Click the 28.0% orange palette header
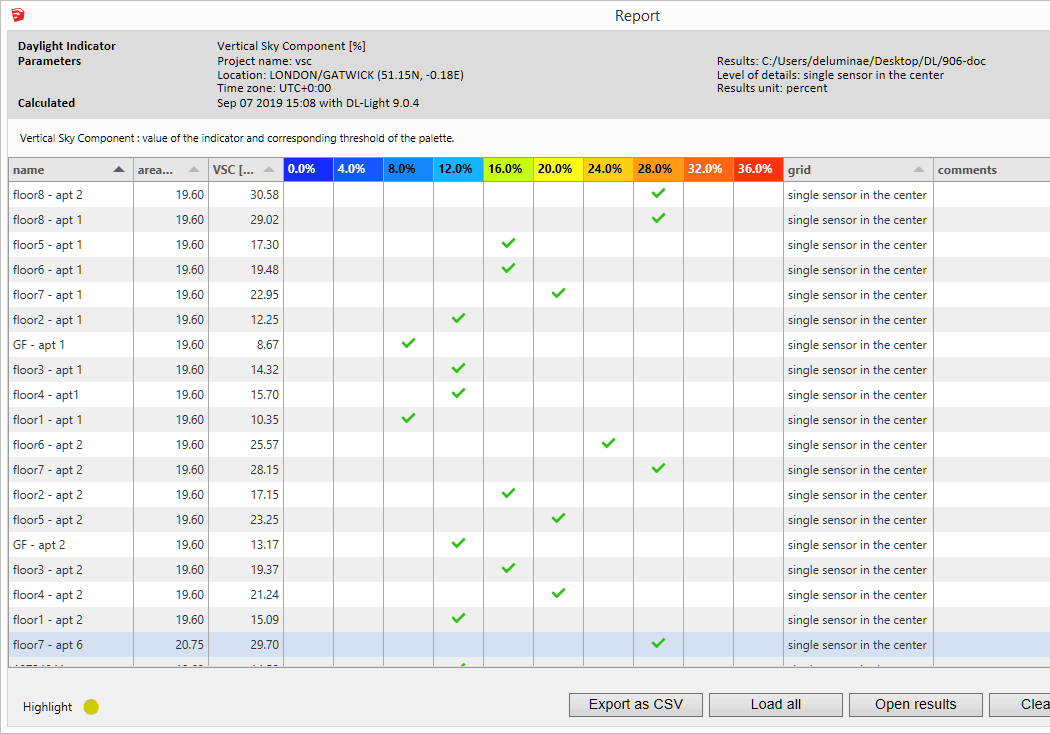Viewport: 1050px width, 734px height. [658, 169]
